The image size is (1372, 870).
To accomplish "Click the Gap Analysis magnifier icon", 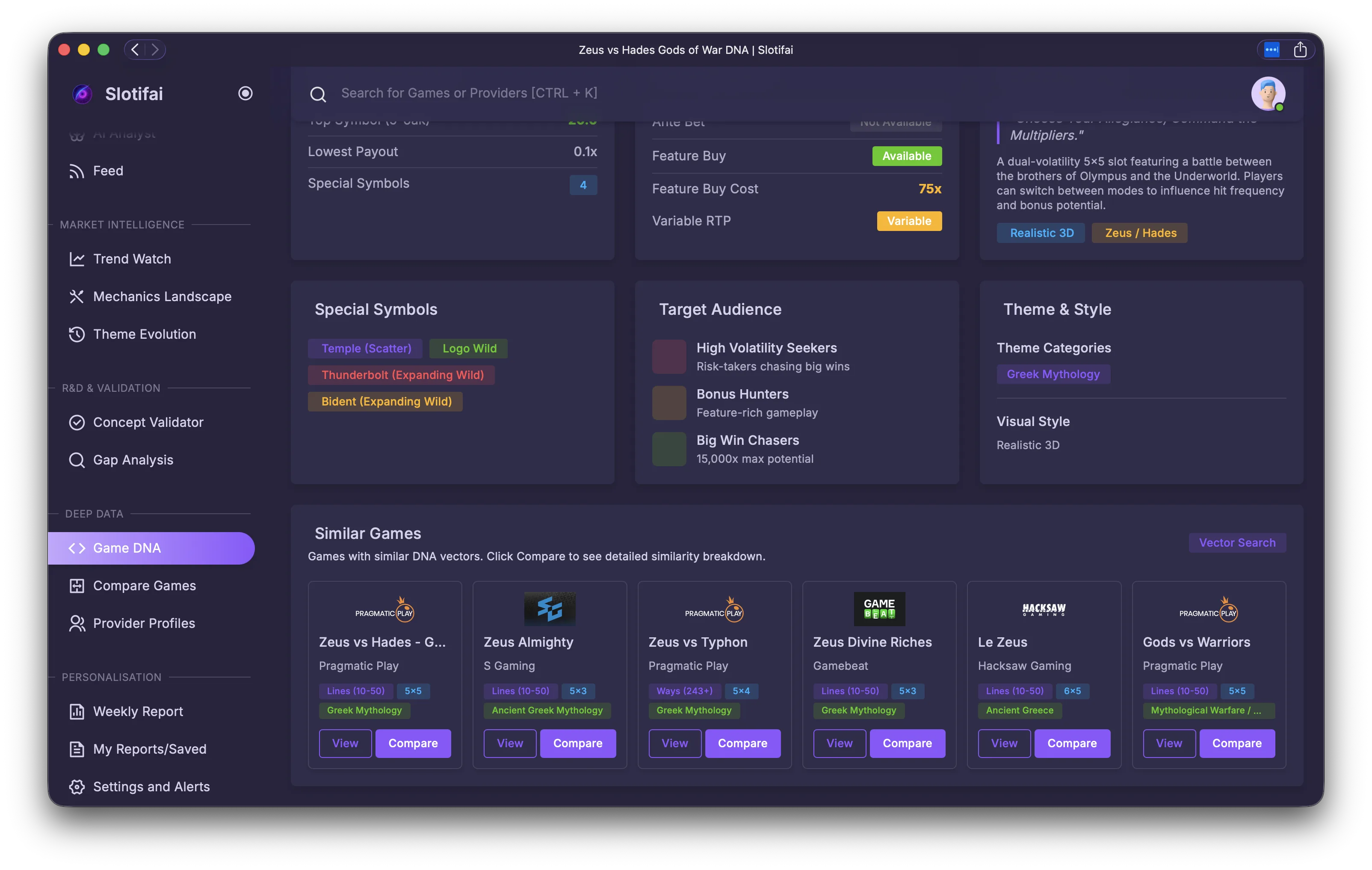I will click(77, 460).
